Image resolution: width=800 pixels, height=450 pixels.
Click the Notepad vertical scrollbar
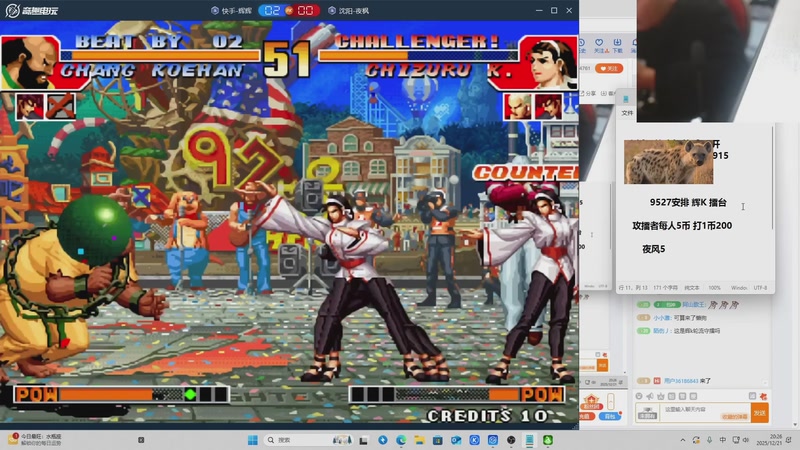pos(773,179)
